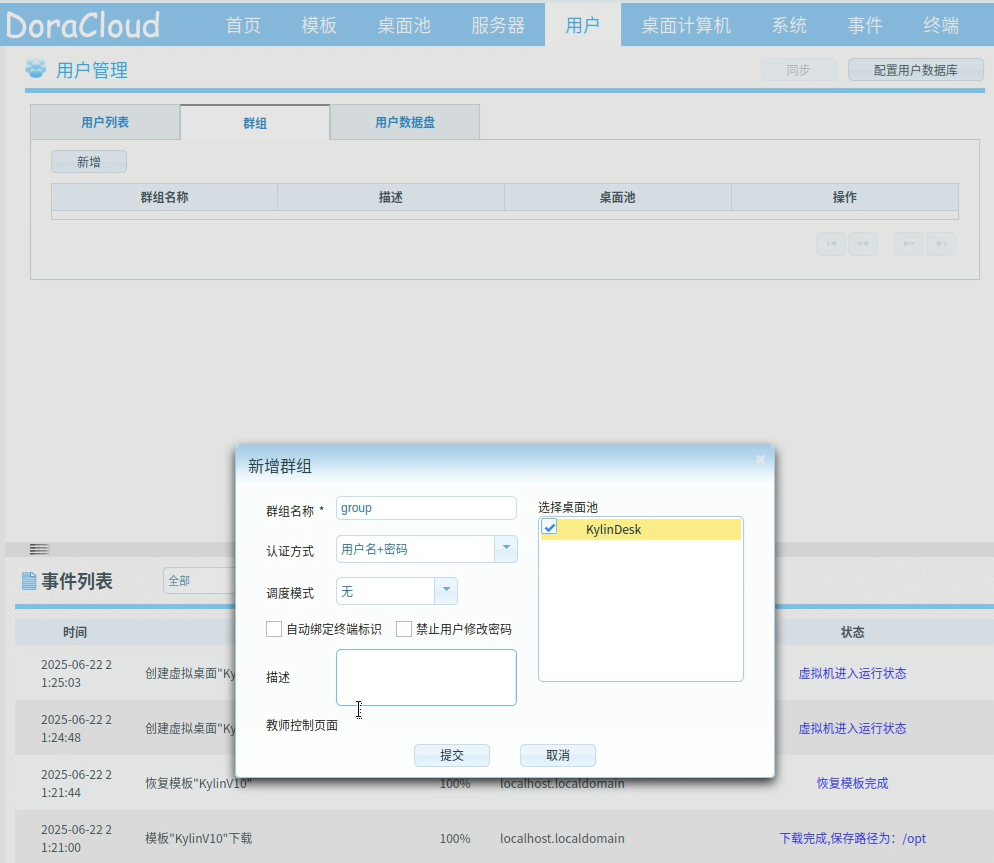Switch to the 用户数据盘 tab
Viewport: 994px width, 863px height.
(404, 121)
